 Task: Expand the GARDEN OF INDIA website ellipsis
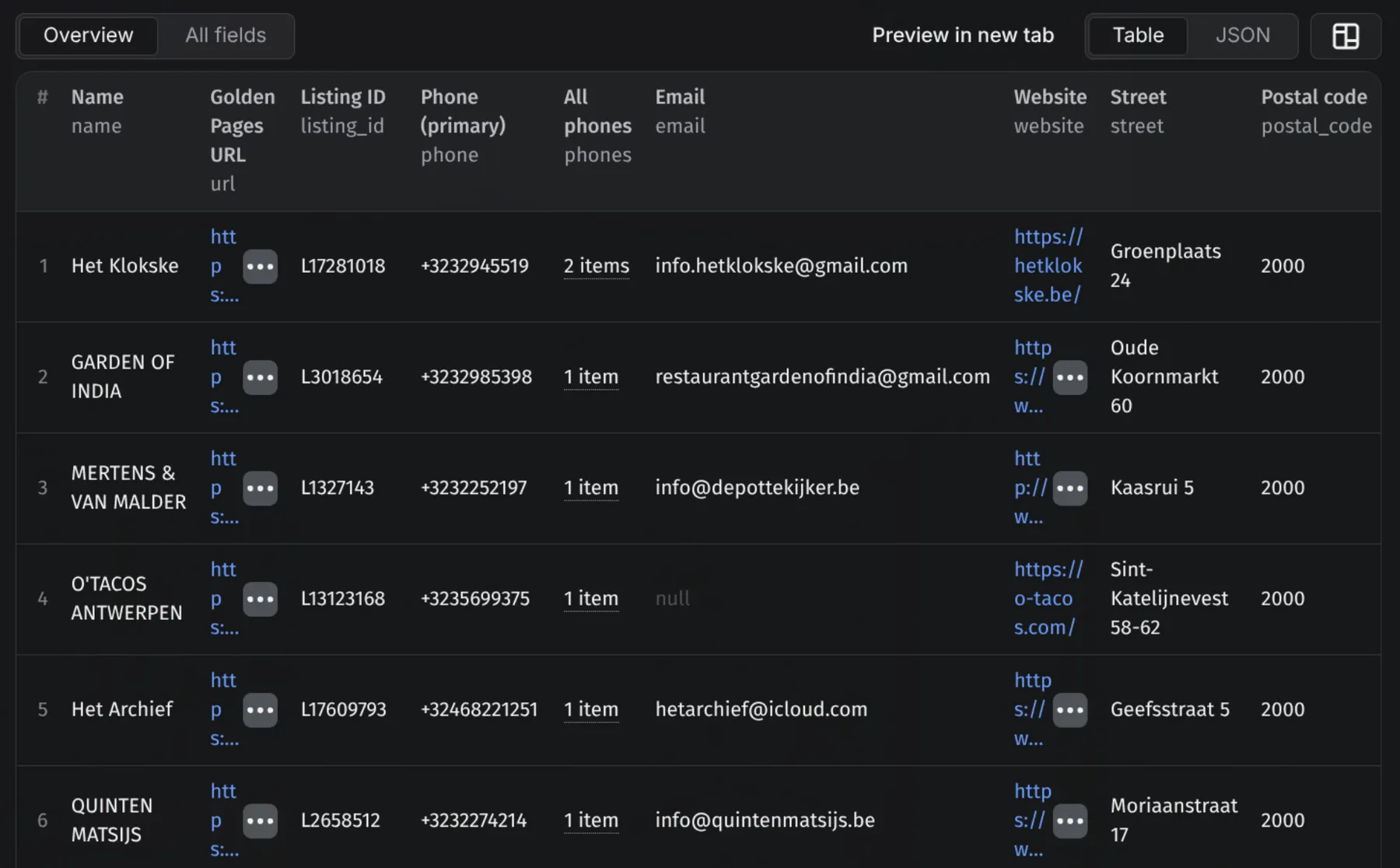click(x=1070, y=377)
